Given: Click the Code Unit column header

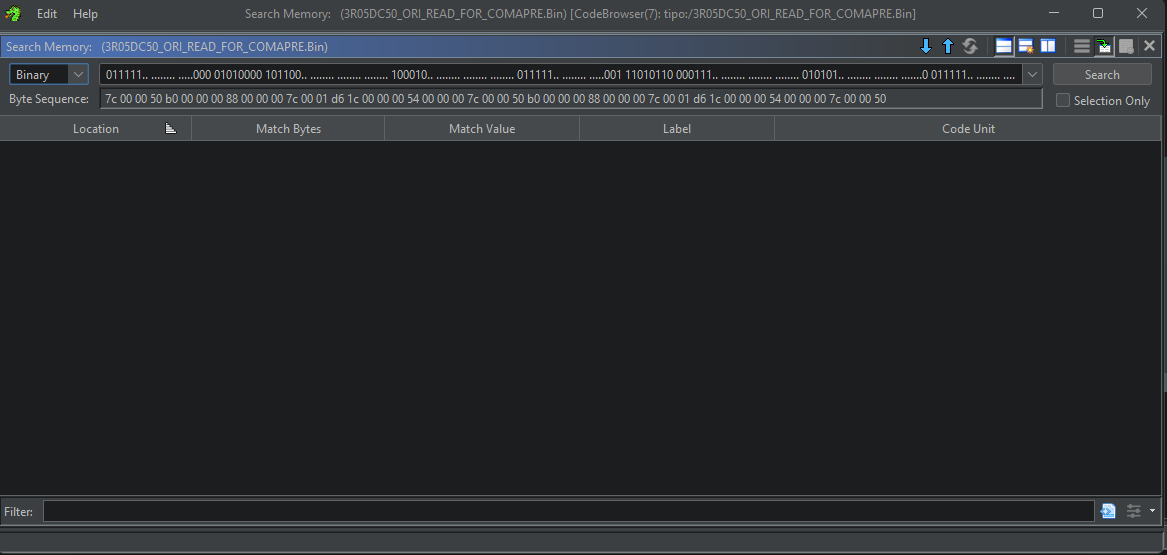Looking at the screenshot, I should coord(968,129).
